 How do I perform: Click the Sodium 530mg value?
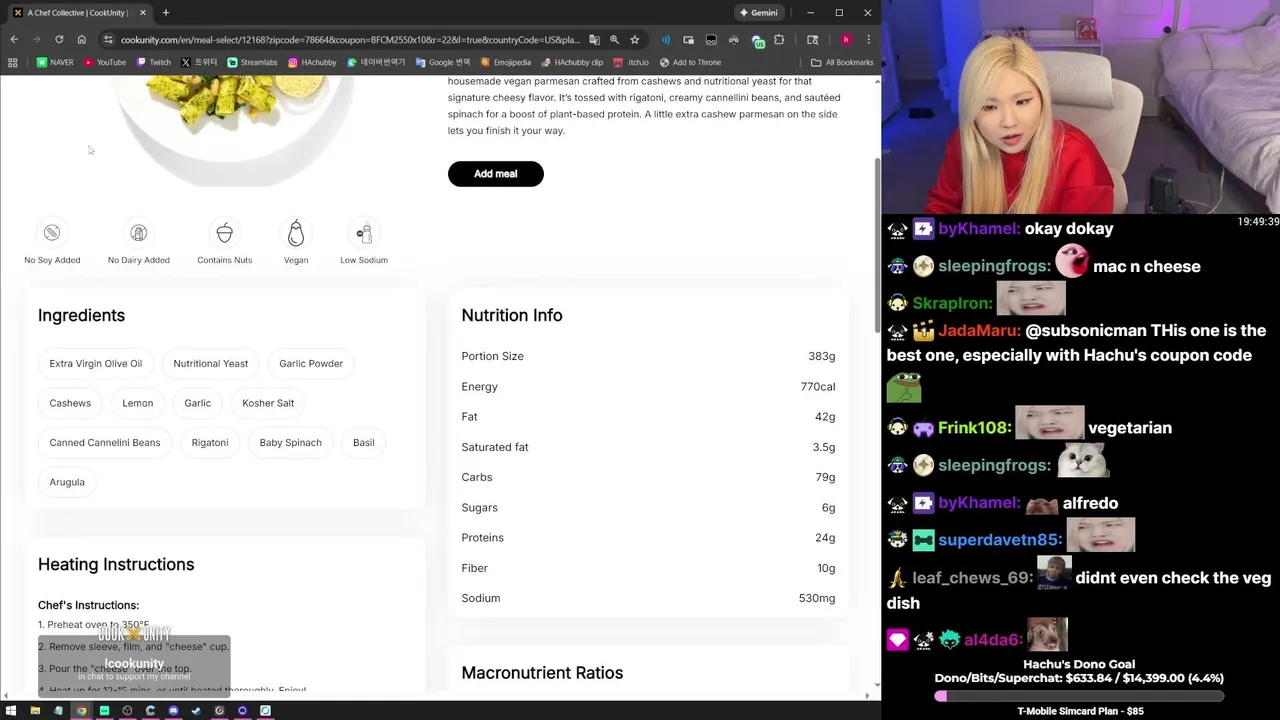(817, 598)
